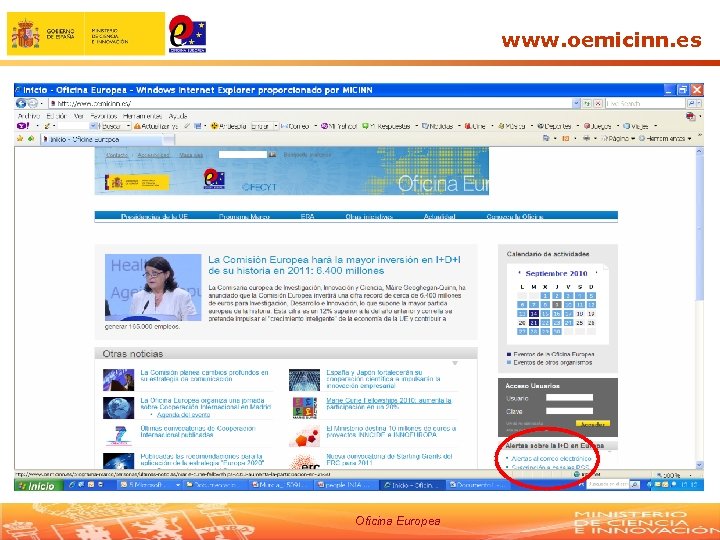720x540 pixels.
Task: Open the Marie Curie Fellowships 2010 news link
Action: pyautogui.click(x=388, y=404)
